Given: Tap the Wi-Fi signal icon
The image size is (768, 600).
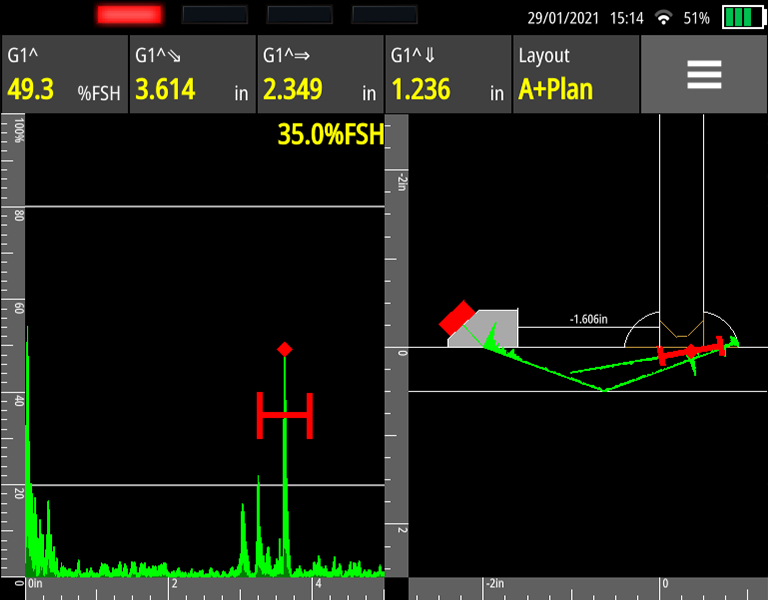Looking at the screenshot, I should point(663,18).
